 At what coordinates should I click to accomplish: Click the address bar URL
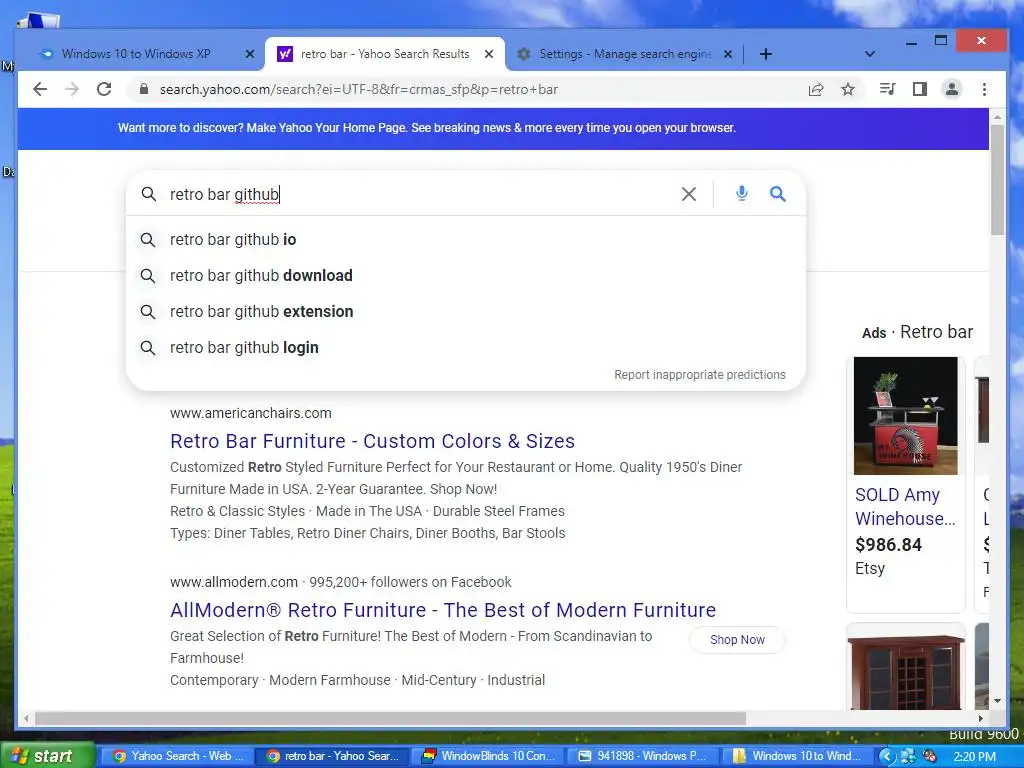coord(359,89)
